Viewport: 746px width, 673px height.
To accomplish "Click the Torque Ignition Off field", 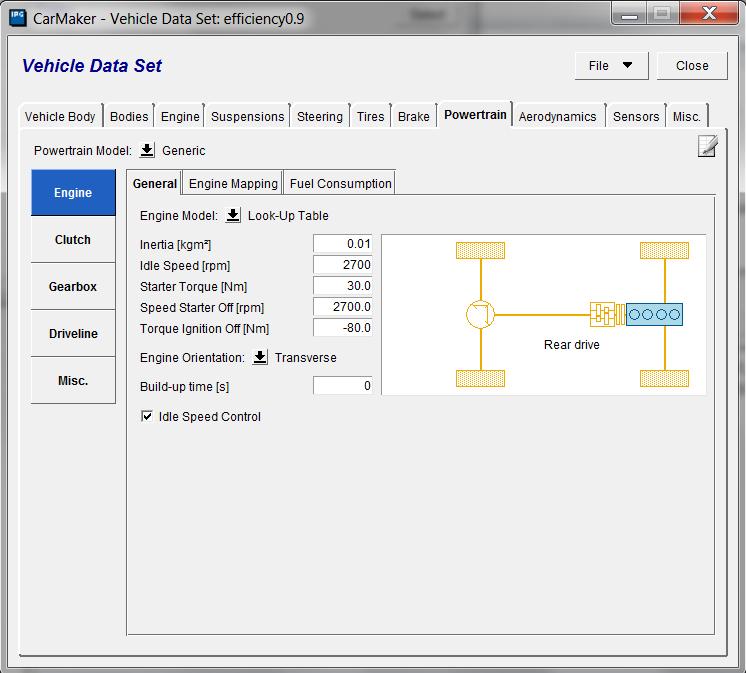I will 343,327.
